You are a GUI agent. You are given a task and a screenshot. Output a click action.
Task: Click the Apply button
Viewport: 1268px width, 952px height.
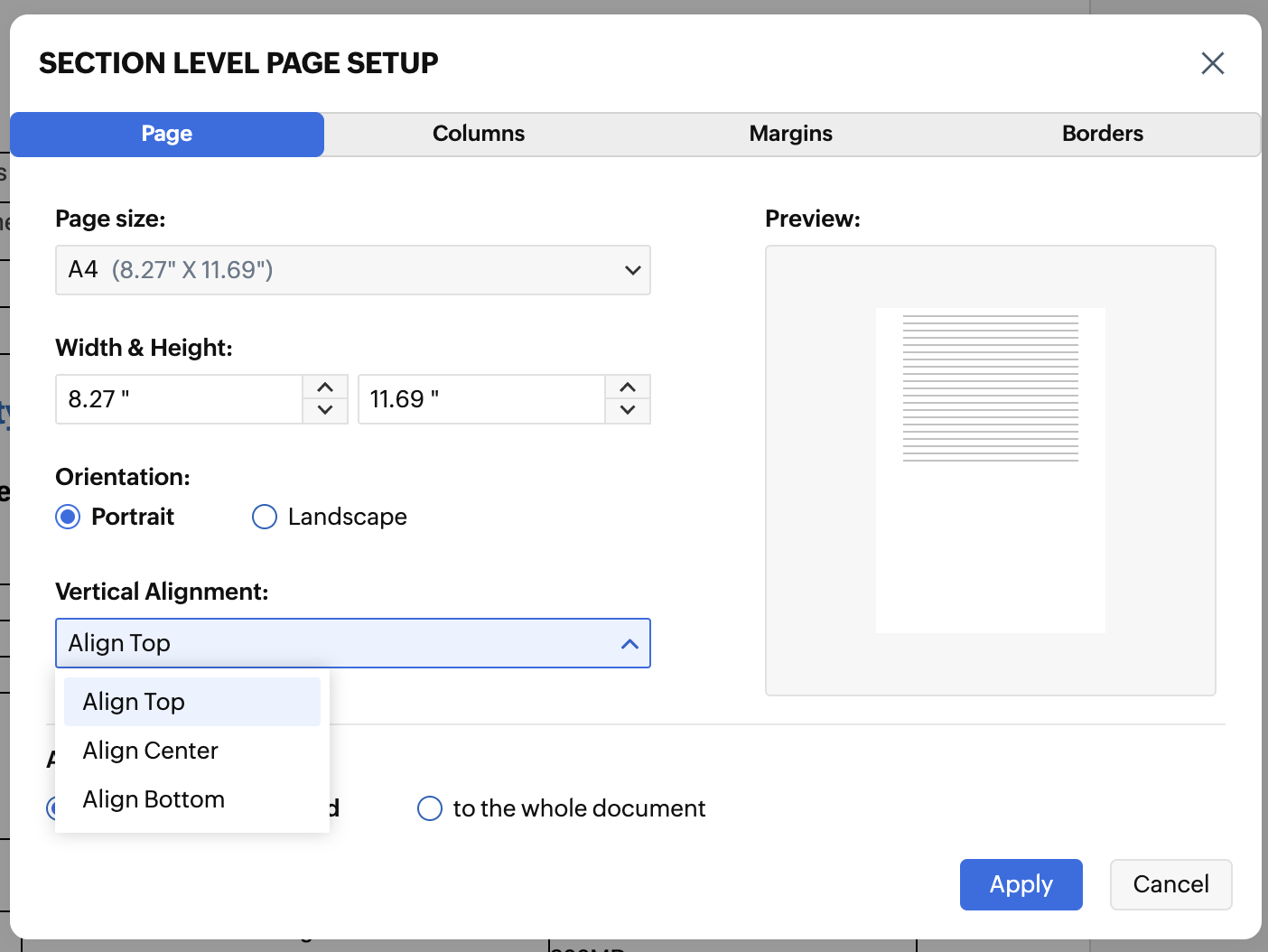click(x=1021, y=884)
